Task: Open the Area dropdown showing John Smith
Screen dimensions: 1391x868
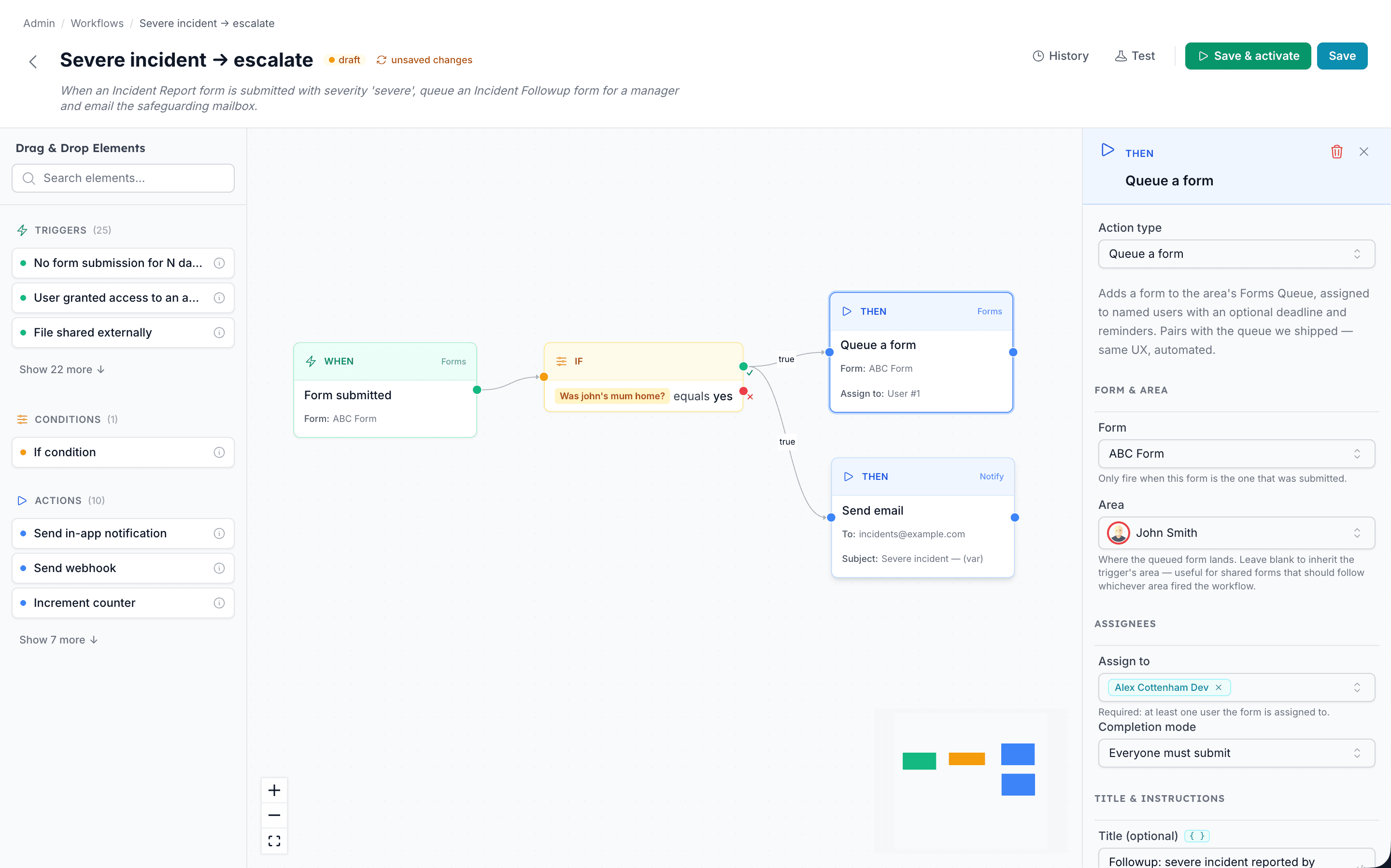Action: (1236, 533)
